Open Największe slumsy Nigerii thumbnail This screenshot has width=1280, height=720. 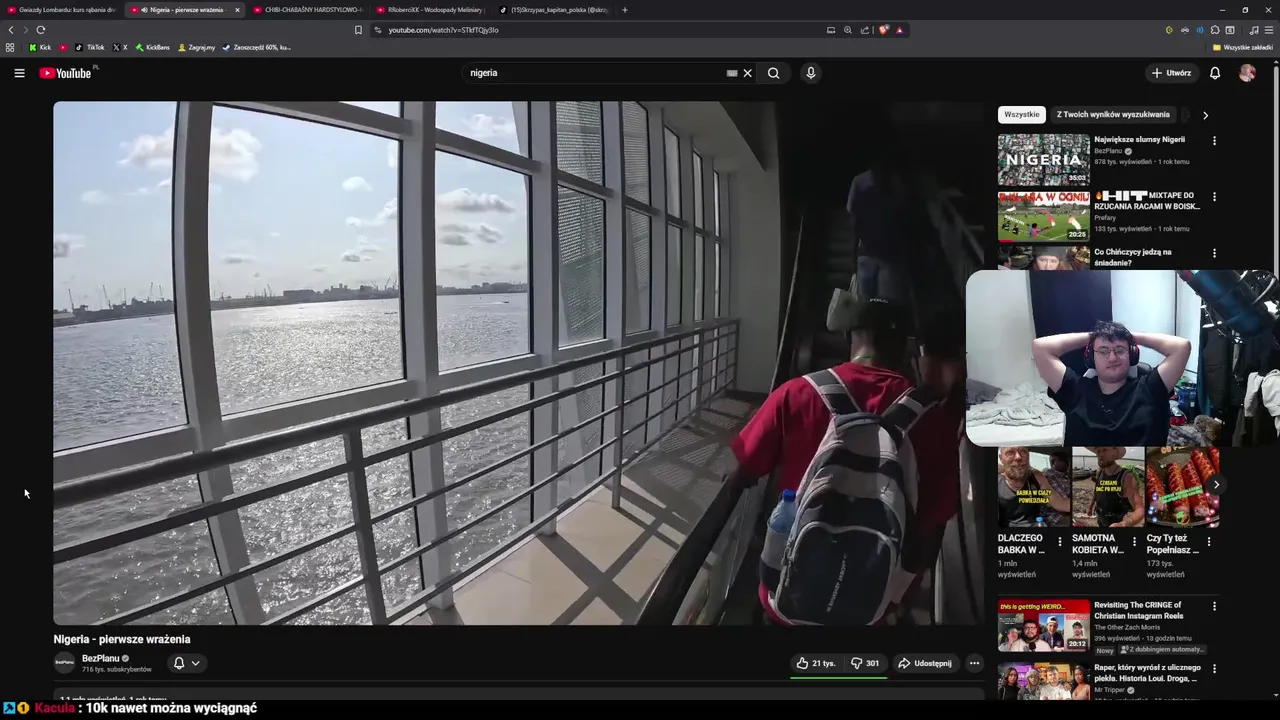(x=1043, y=160)
